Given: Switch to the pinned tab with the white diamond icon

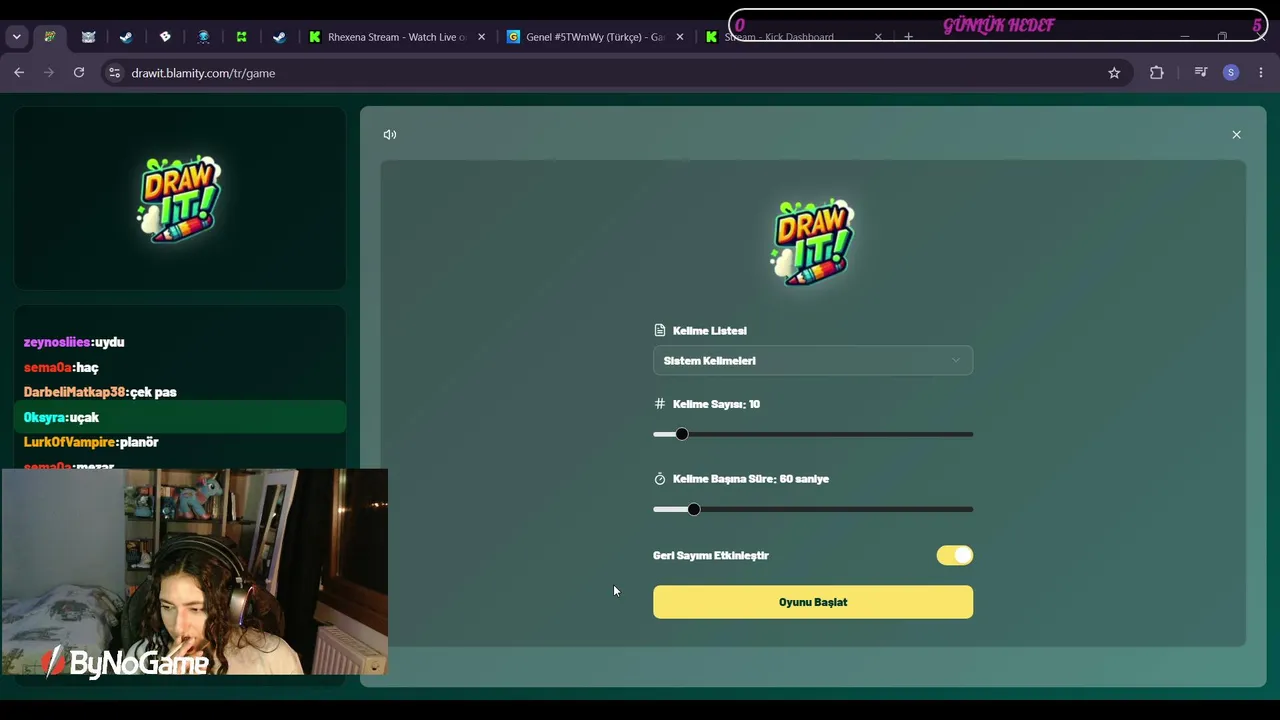Looking at the screenshot, I should 165,37.
